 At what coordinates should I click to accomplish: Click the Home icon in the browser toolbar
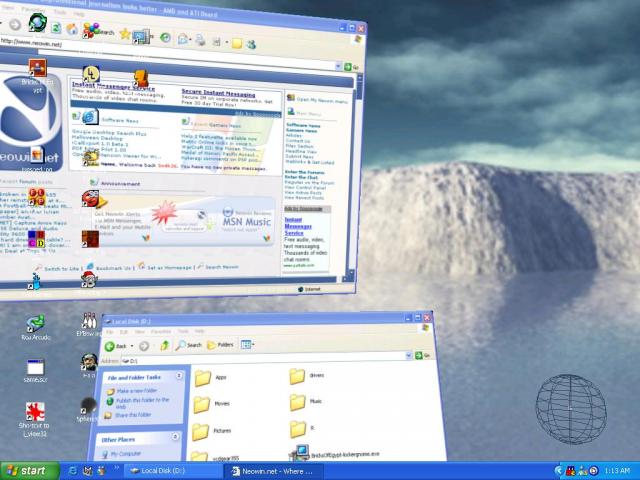point(72,29)
